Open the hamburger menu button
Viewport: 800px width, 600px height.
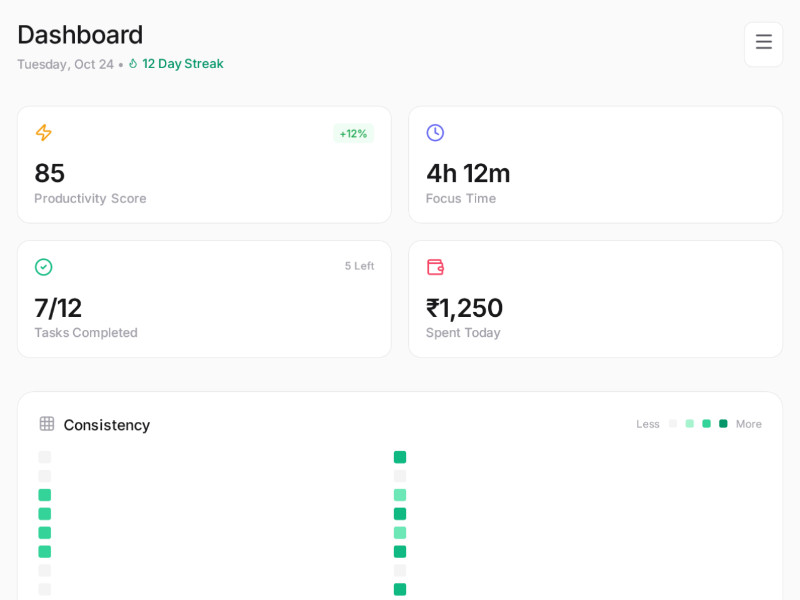(763, 43)
